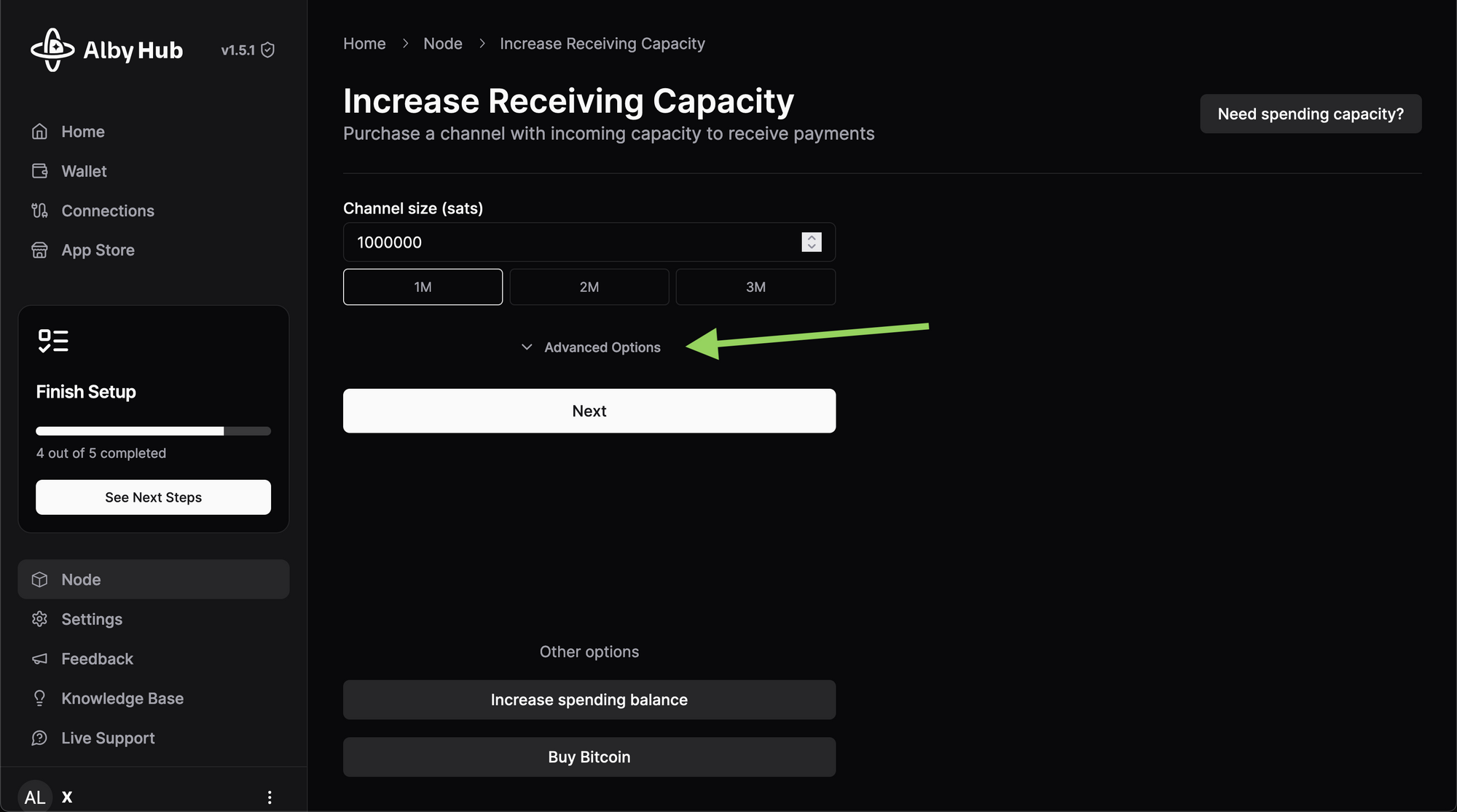
Task: Click the Alby Hub logo icon
Action: (x=52, y=50)
